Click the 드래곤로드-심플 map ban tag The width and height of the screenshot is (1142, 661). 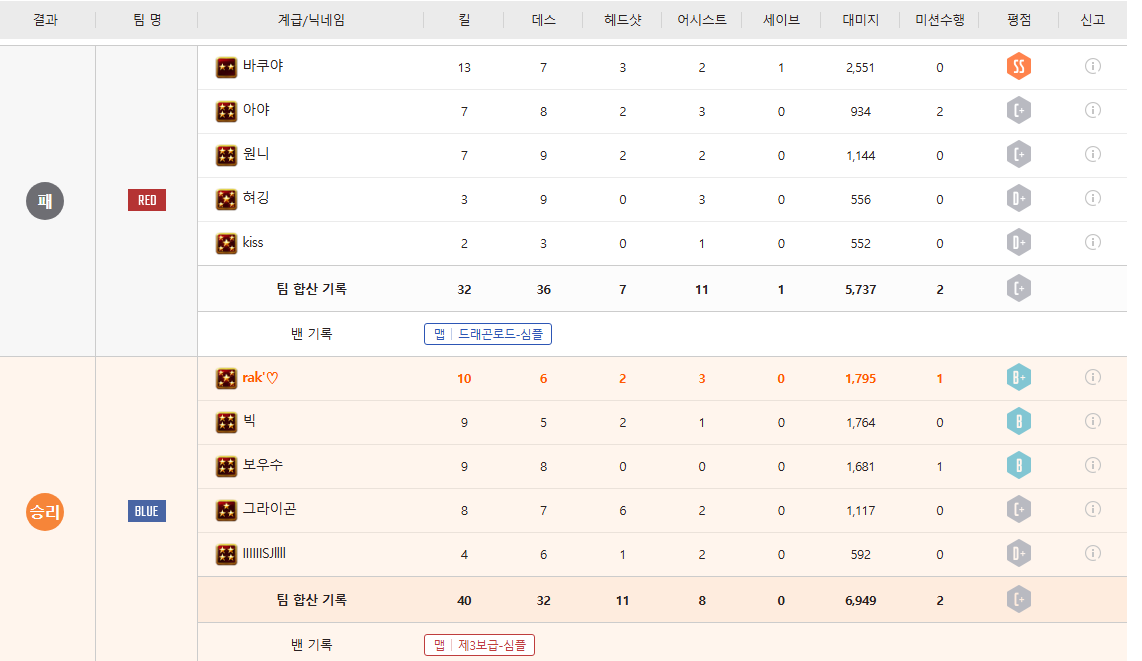pyautogui.click(x=488, y=334)
